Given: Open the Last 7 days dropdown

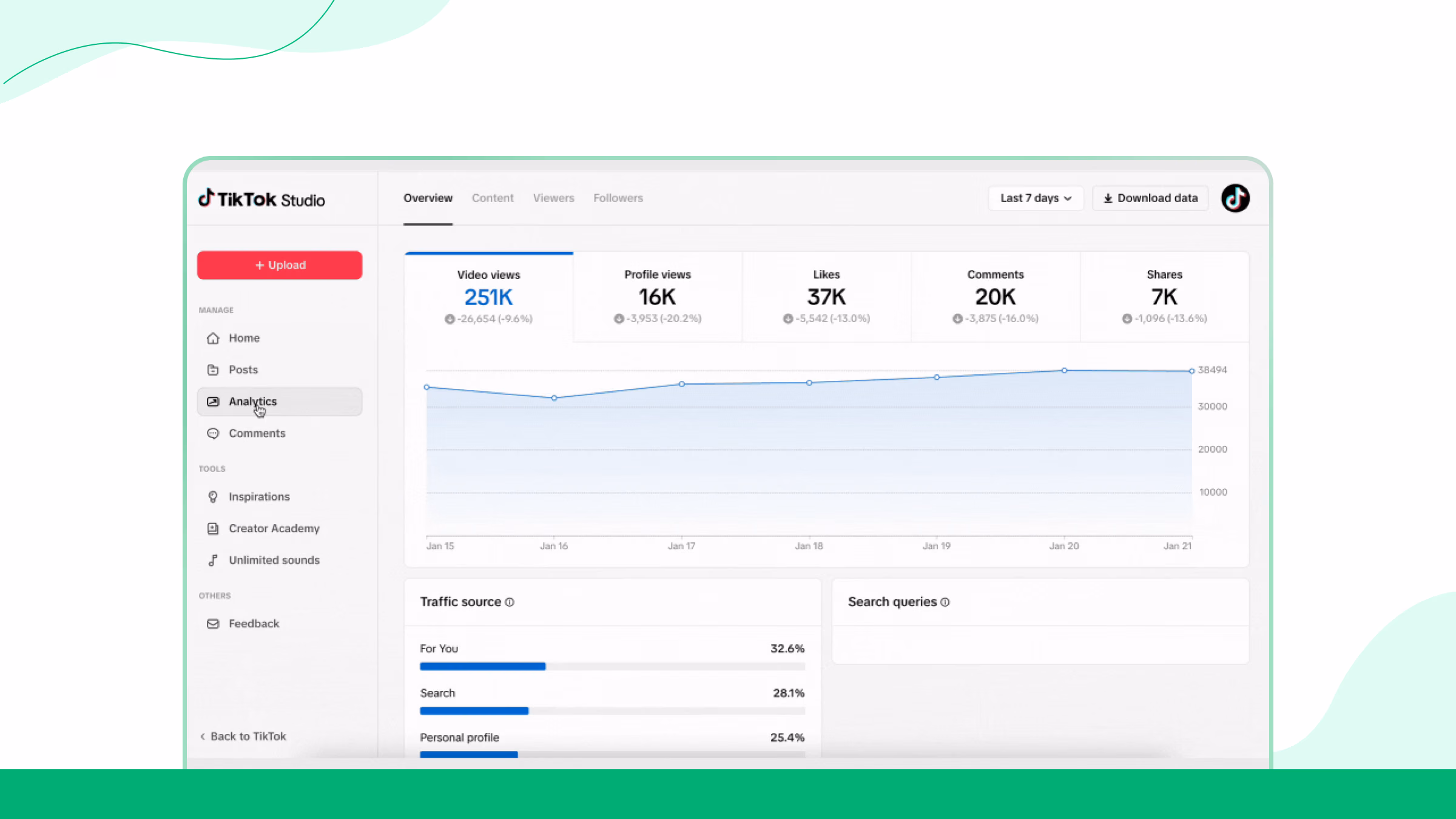Looking at the screenshot, I should coord(1035,198).
